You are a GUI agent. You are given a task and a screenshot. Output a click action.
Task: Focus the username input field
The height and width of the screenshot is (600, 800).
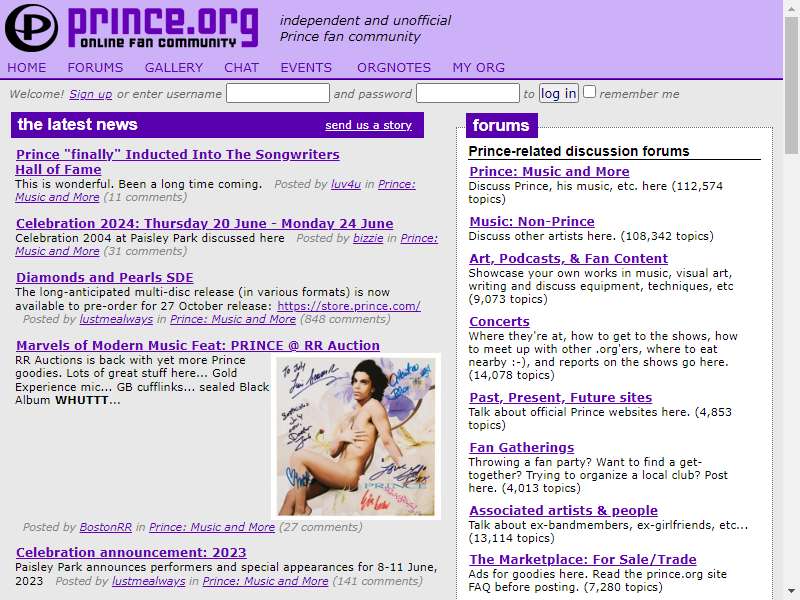[278, 93]
